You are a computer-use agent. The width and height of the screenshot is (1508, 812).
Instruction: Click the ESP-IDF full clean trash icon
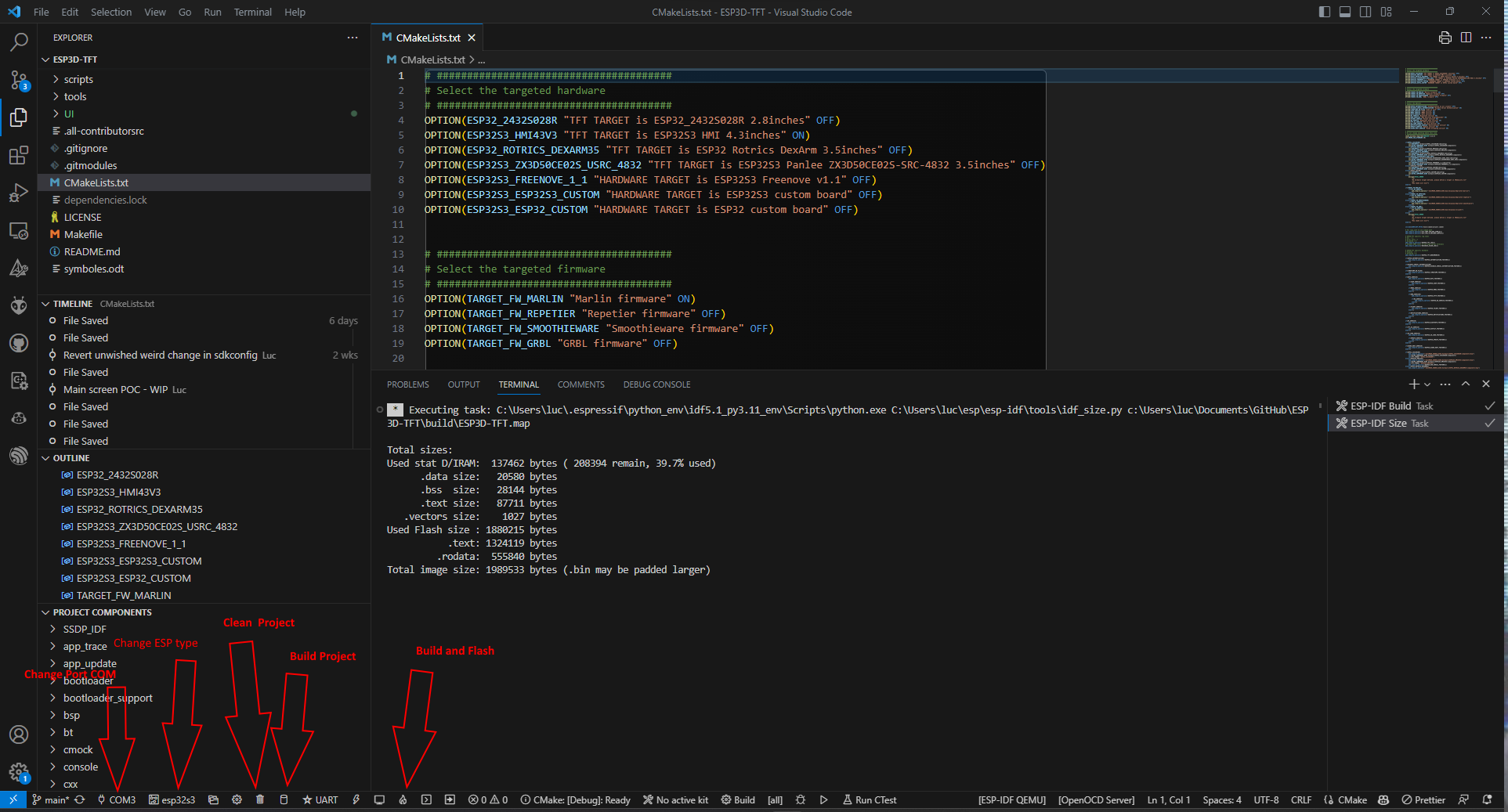point(260,799)
